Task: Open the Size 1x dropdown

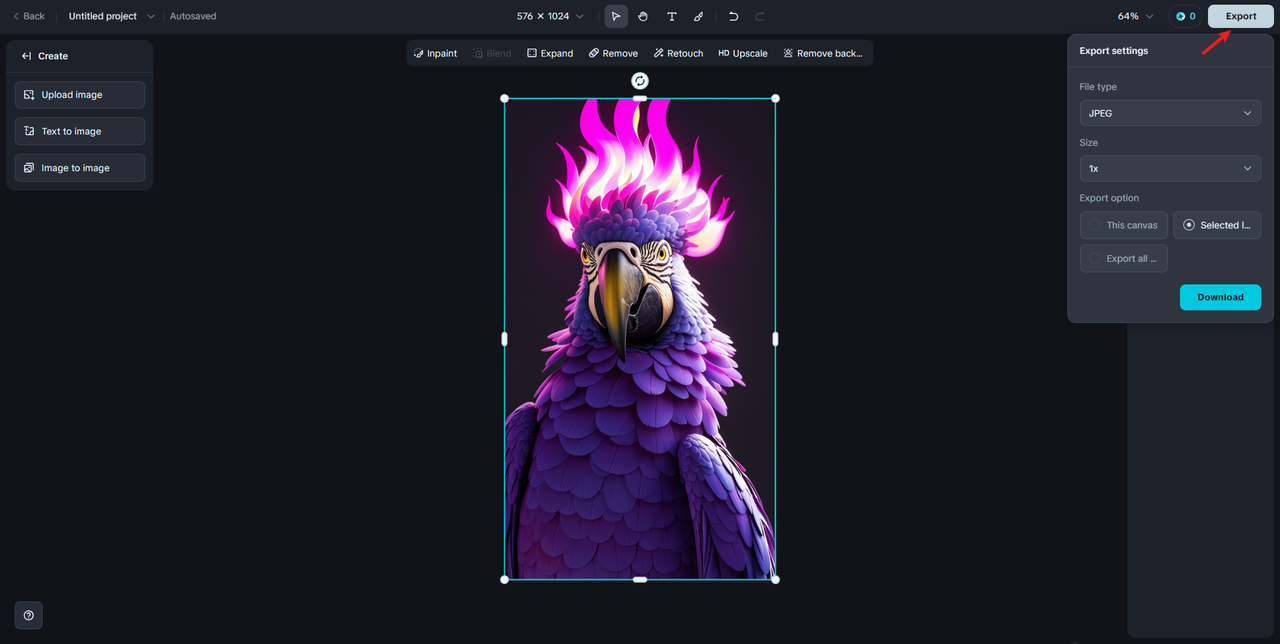Action: [x=1170, y=169]
